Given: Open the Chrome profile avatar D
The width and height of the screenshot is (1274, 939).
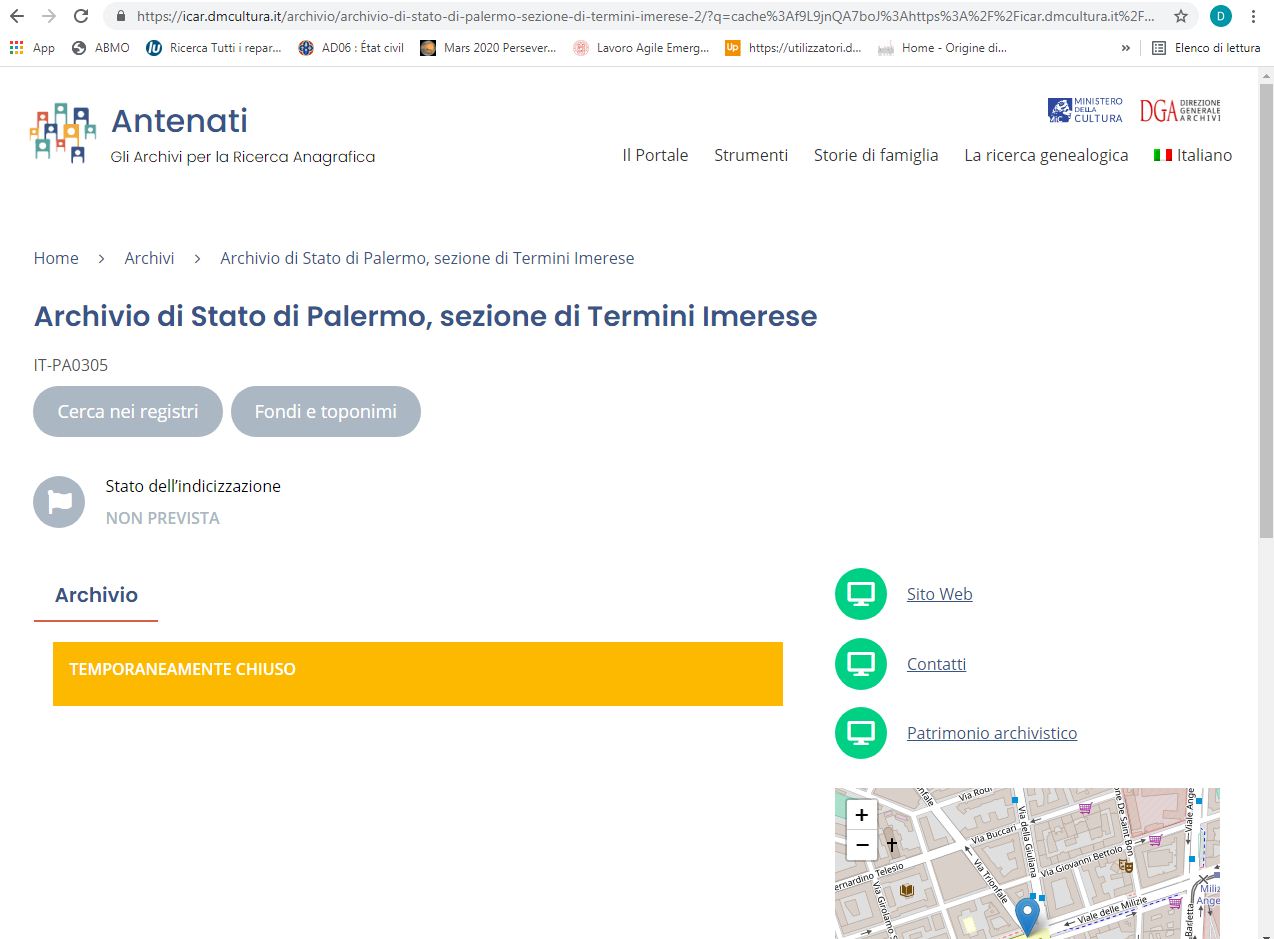Looking at the screenshot, I should pyautogui.click(x=1220, y=16).
